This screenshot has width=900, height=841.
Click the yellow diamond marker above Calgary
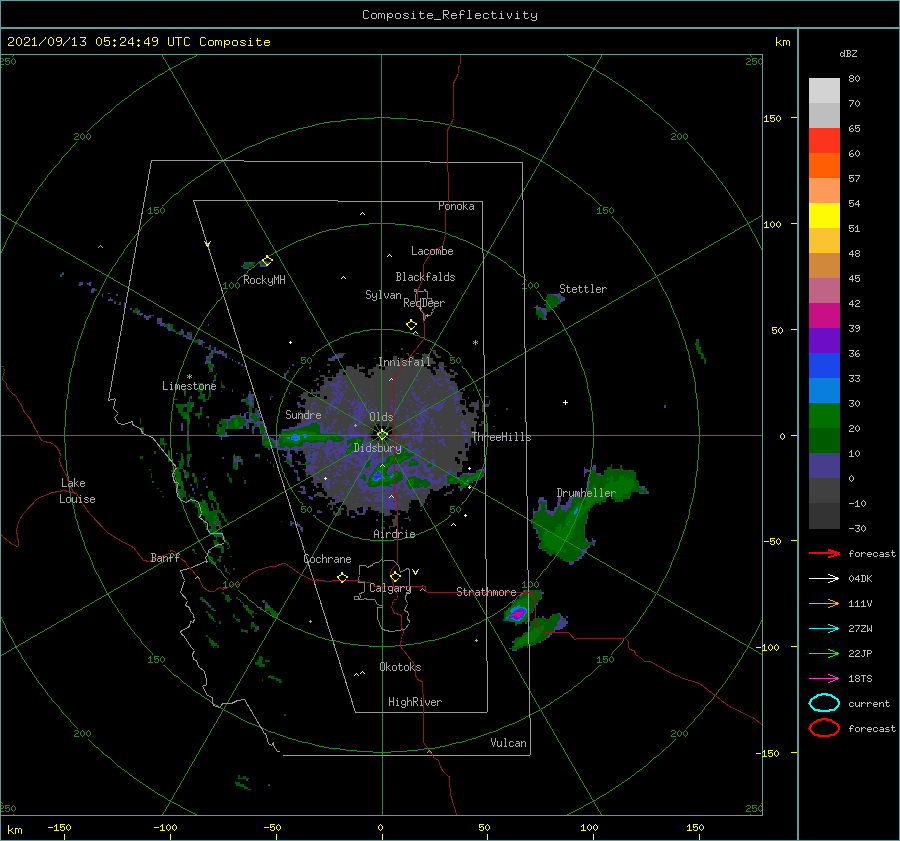(x=395, y=576)
